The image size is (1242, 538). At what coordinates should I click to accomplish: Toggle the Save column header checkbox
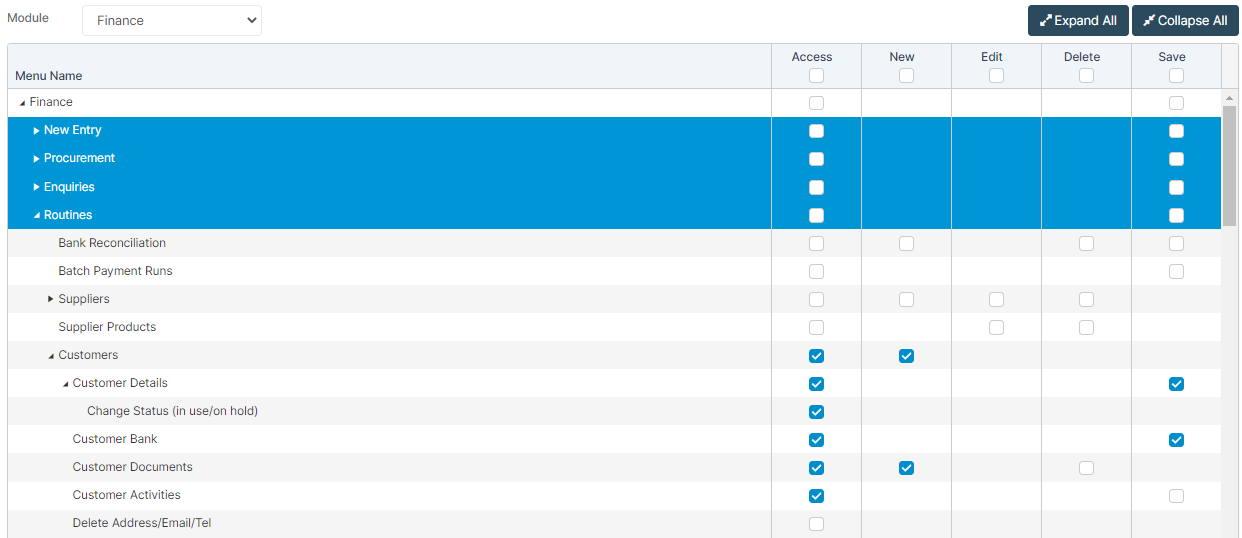pos(1176,76)
